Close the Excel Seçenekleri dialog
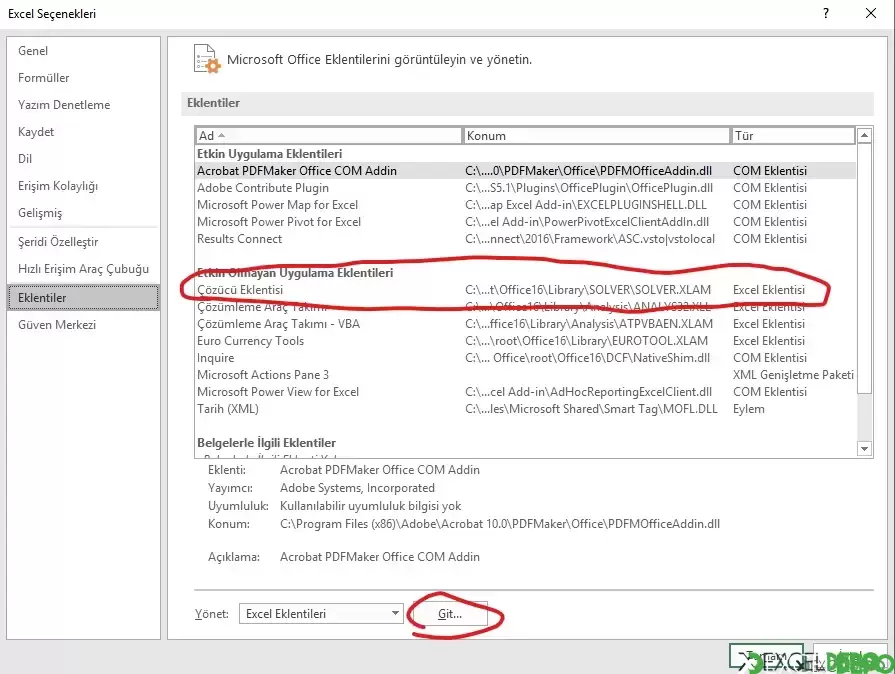 870,13
